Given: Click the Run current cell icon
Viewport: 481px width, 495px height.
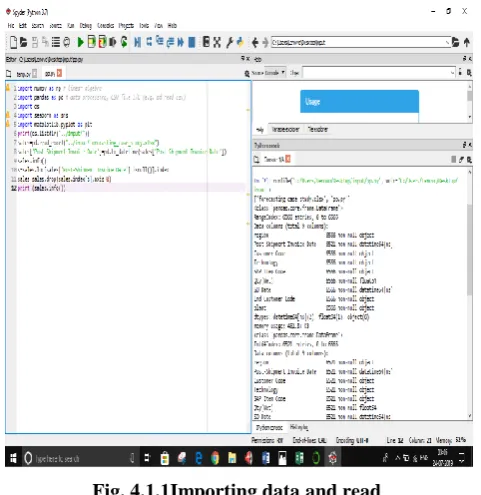Looking at the screenshot, I should (92, 42).
